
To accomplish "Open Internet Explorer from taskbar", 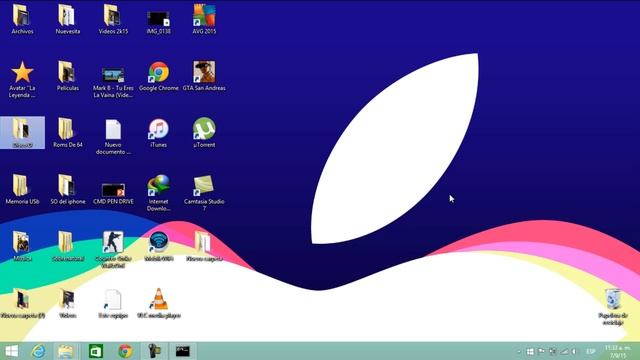I will coord(39,351).
